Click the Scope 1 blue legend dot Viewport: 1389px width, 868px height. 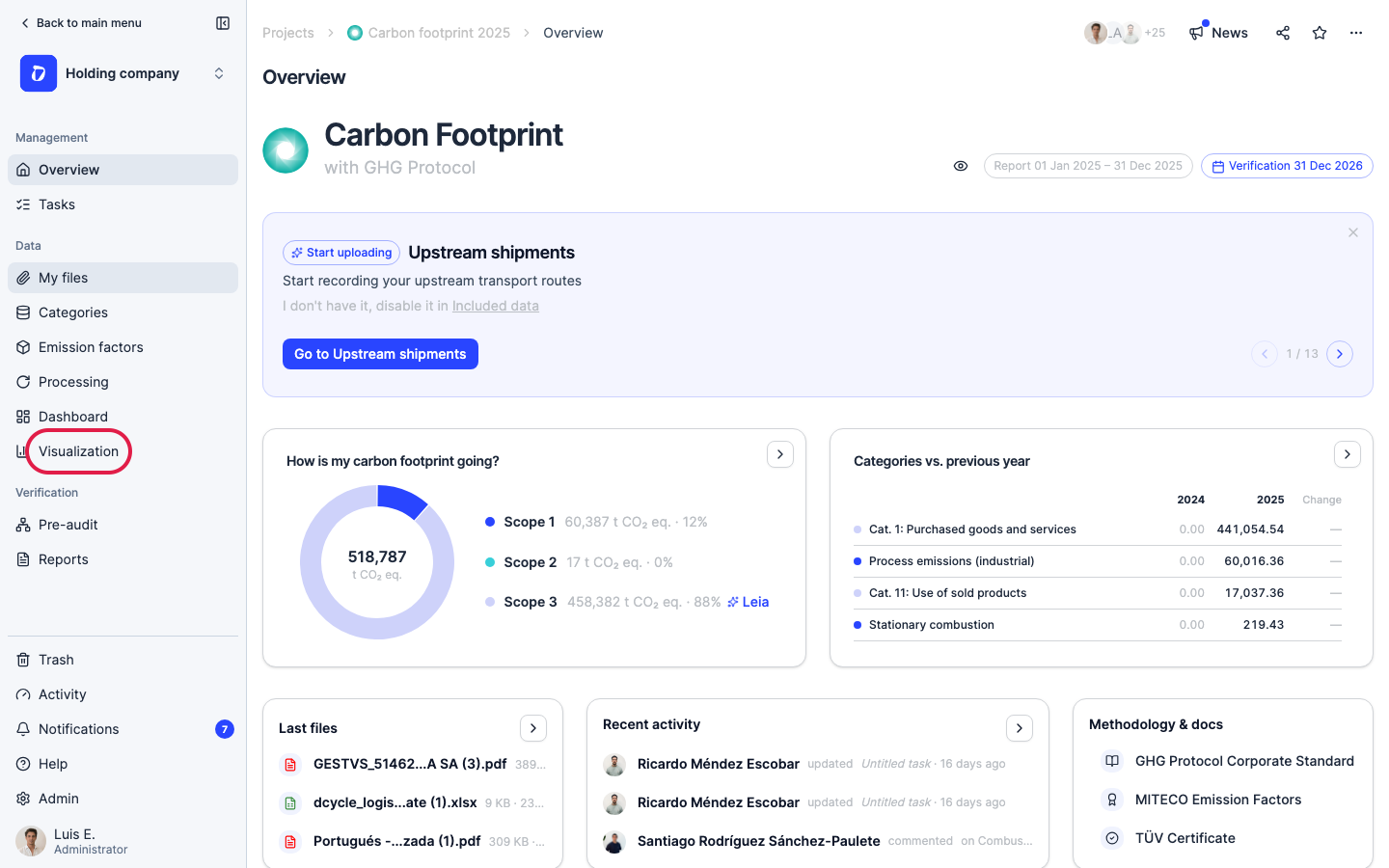tap(490, 522)
